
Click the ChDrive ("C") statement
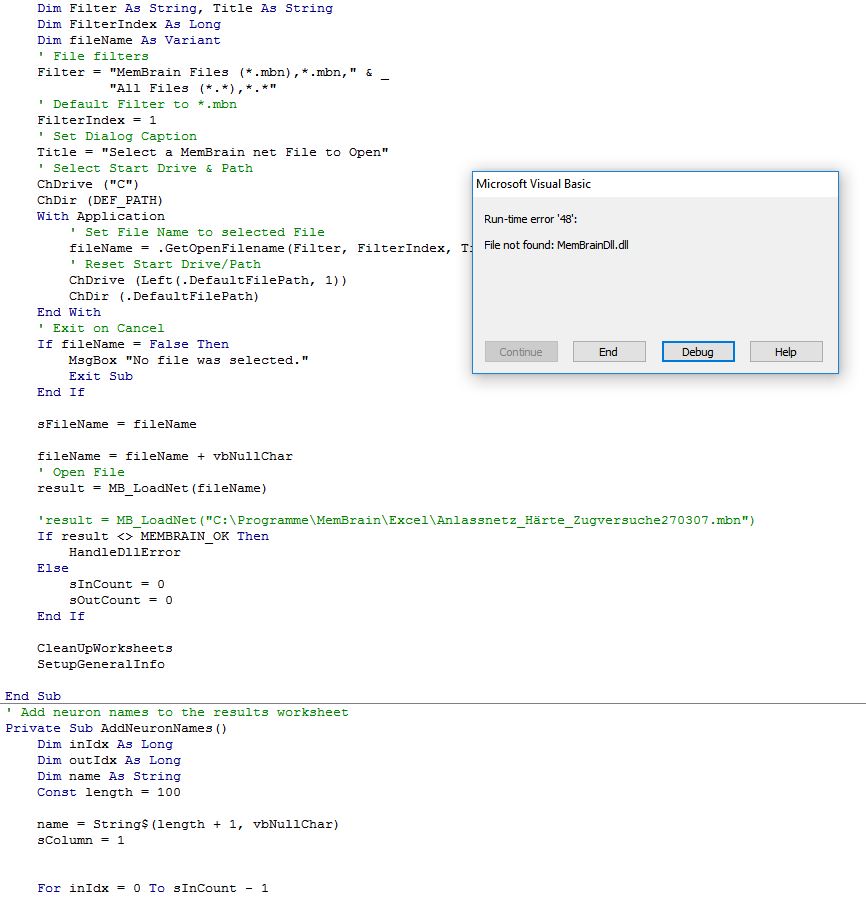tap(88, 184)
